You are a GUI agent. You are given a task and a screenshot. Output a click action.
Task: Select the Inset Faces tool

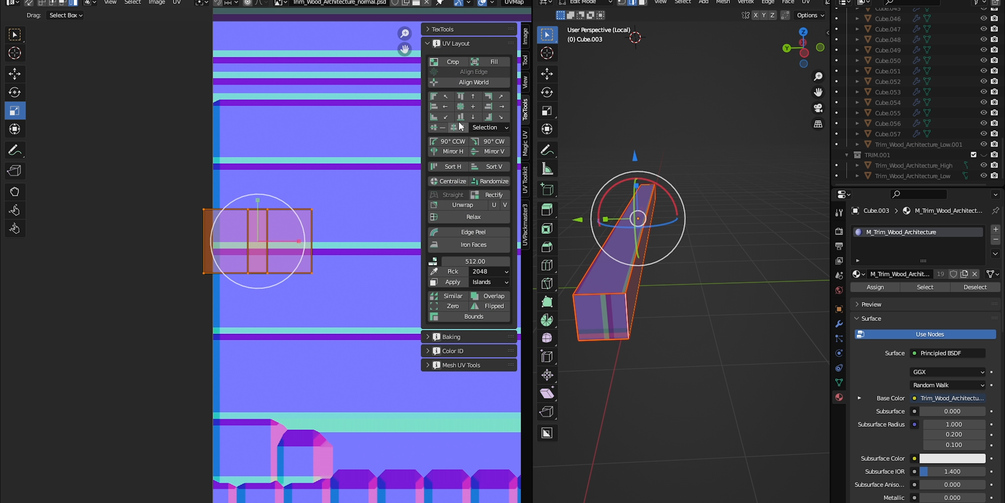tap(547, 228)
